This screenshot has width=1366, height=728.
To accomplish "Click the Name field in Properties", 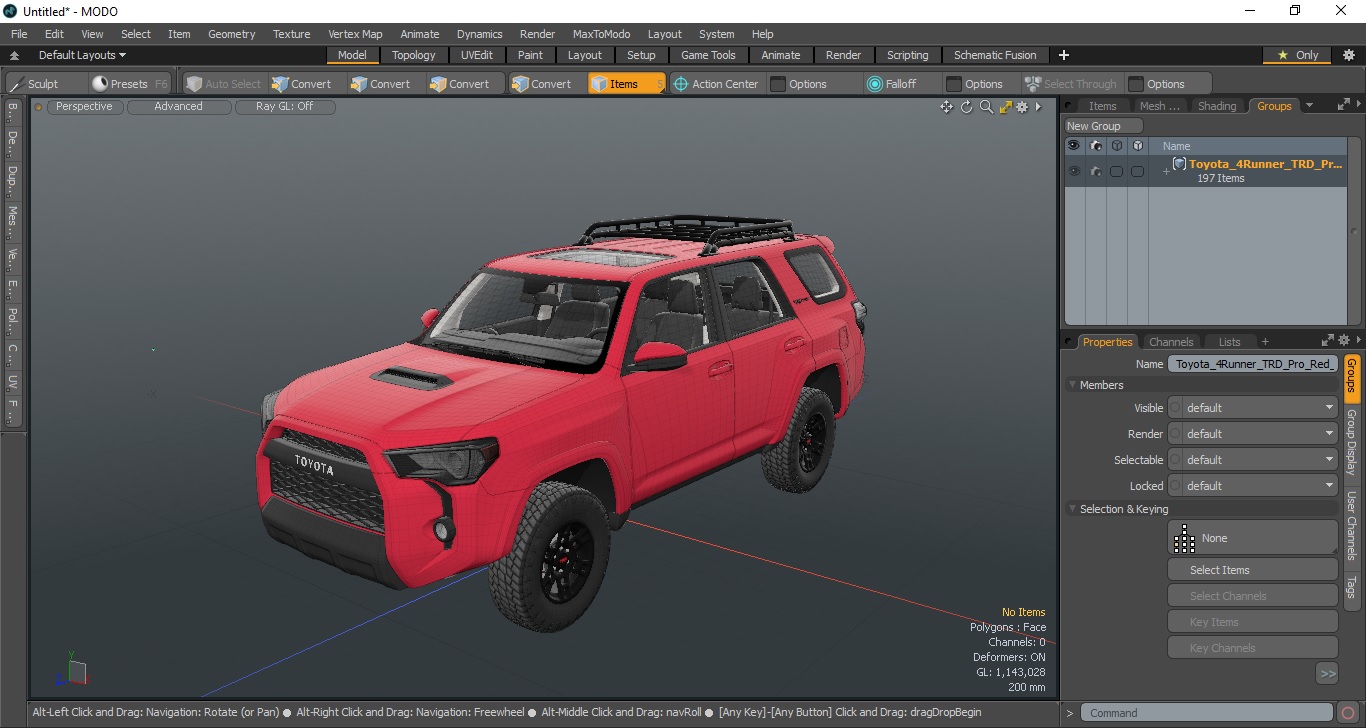I will click(x=1253, y=364).
